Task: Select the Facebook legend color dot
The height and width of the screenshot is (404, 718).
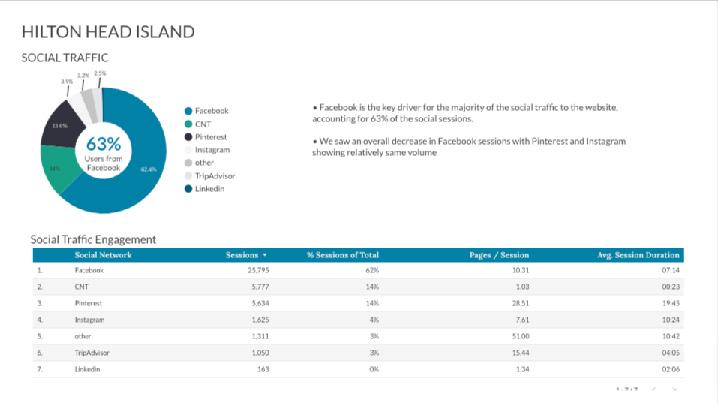Action: (x=188, y=111)
